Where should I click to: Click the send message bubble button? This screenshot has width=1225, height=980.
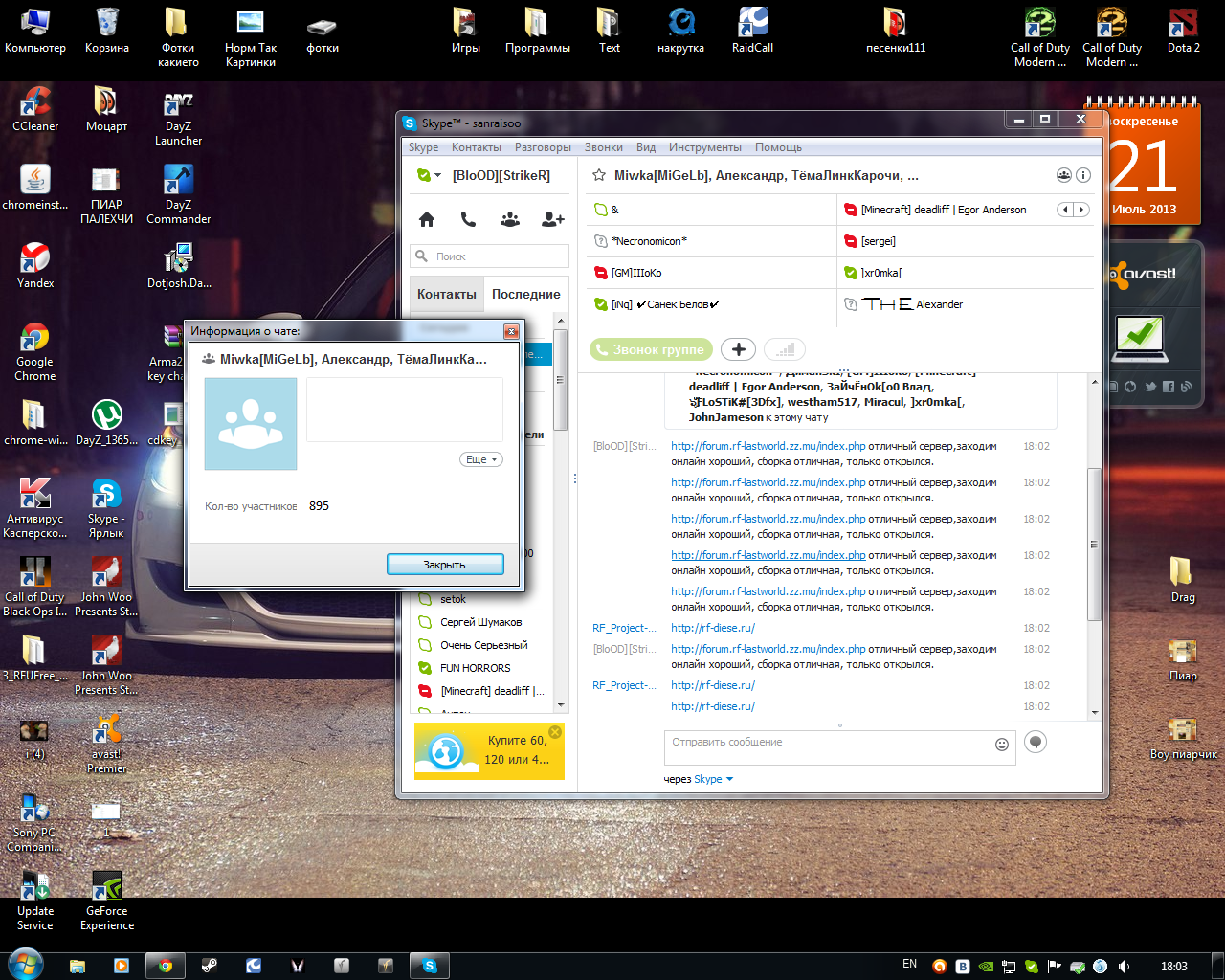coord(1036,742)
